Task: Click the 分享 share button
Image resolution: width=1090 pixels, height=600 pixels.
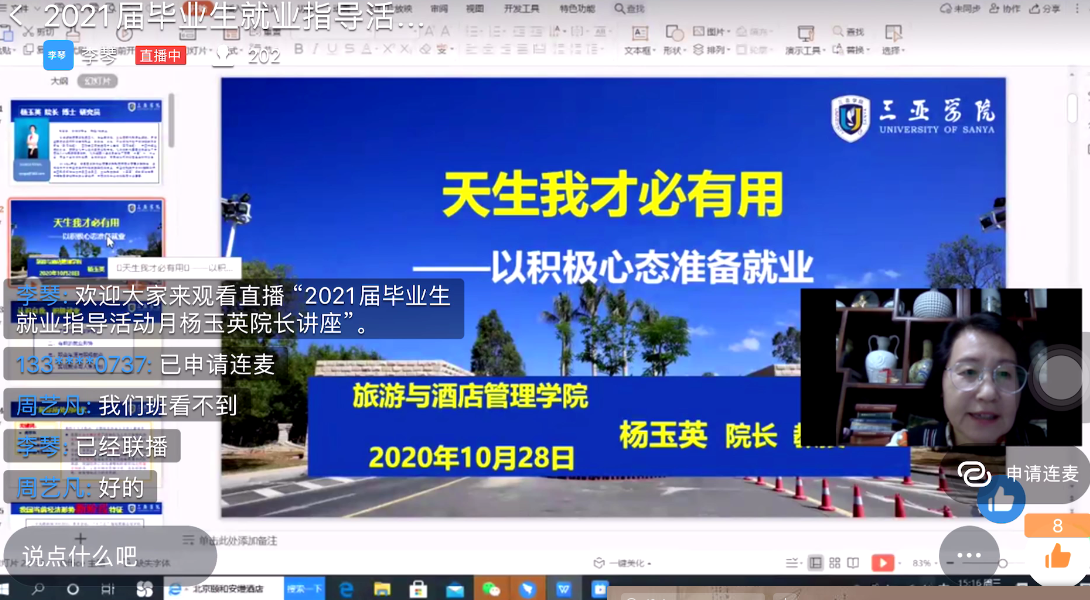Action: click(x=1045, y=8)
